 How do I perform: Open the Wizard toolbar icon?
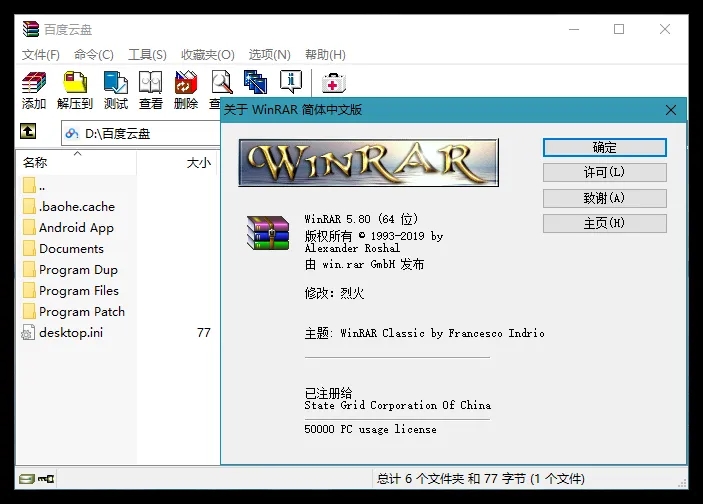(255, 82)
